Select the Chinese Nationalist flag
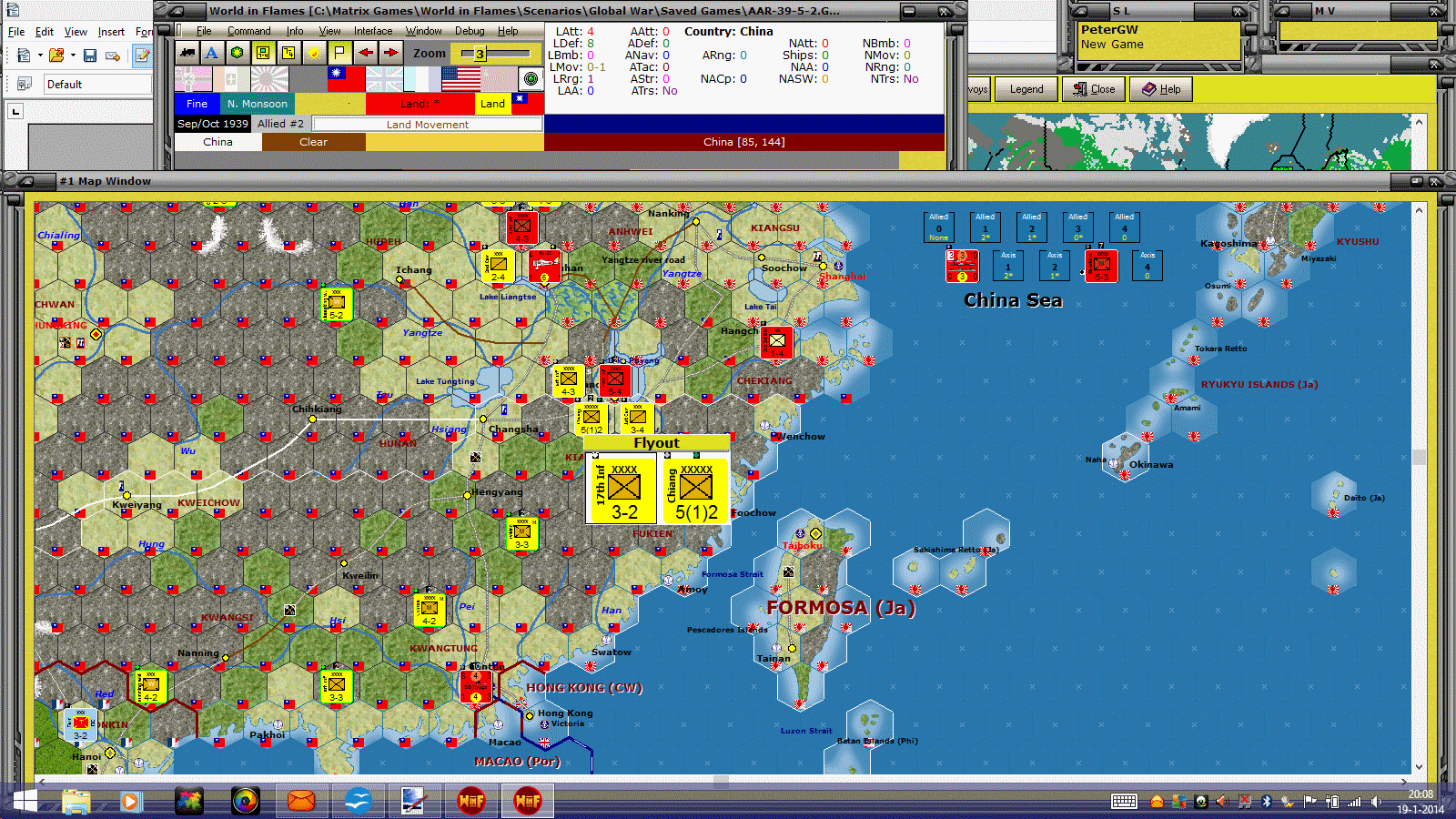The width and height of the screenshot is (1456, 819). (346, 79)
